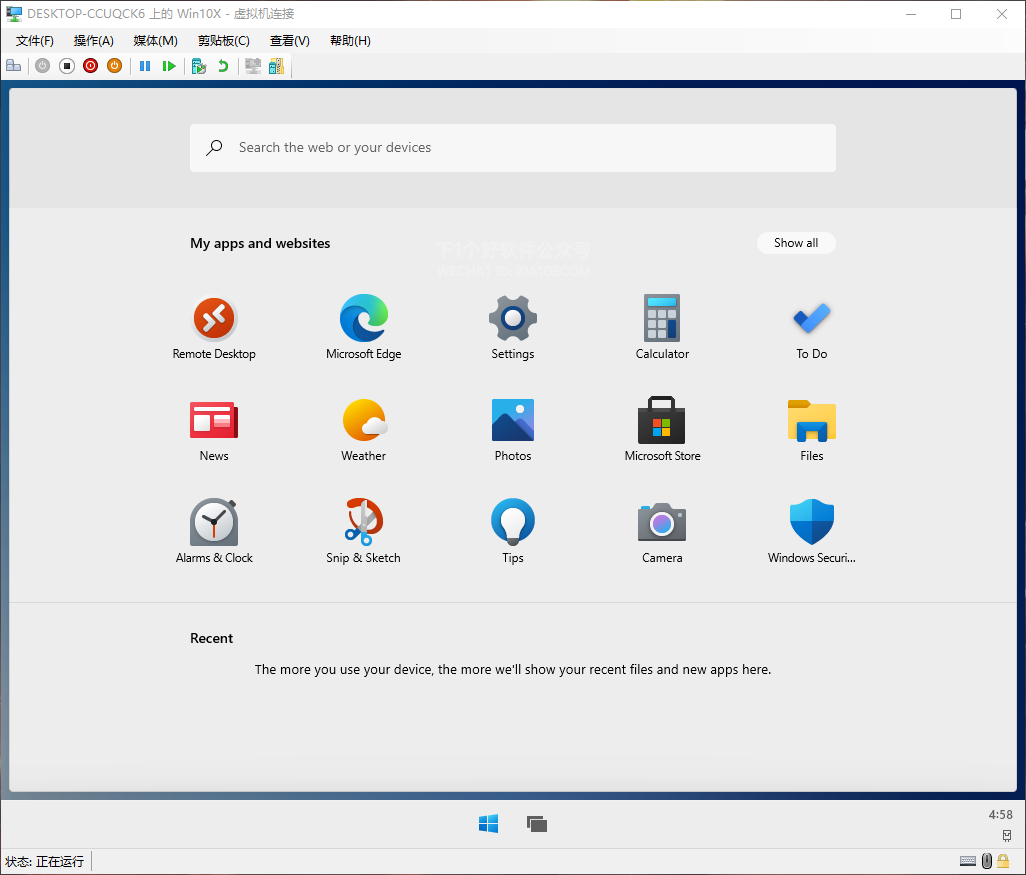Click the notification icon below the clock
Image resolution: width=1026 pixels, height=875 pixels.
(x=1006, y=836)
